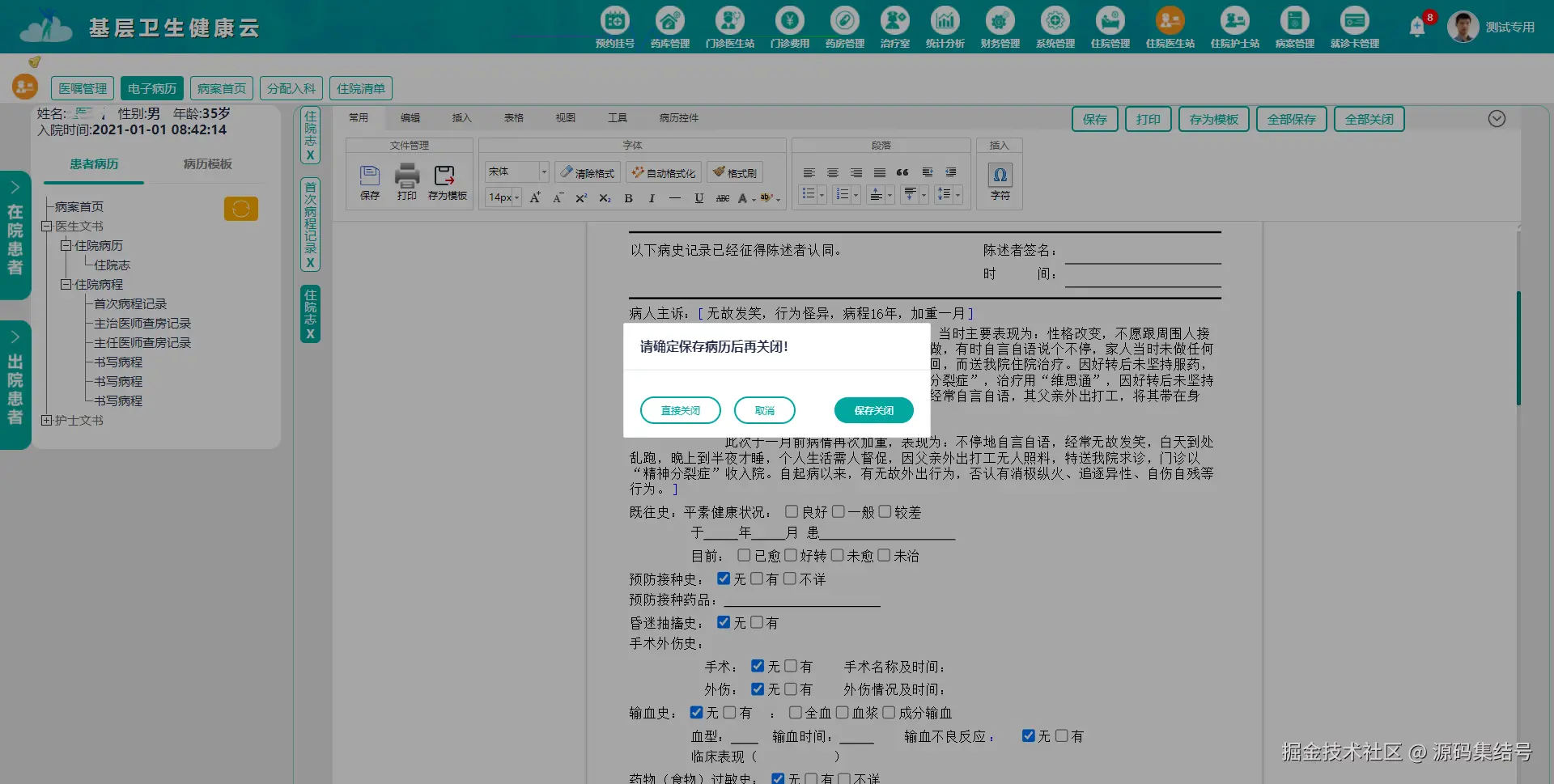This screenshot has width=1554, height=784.
Task: Open the 就诊卡管理 module icon
Action: [1354, 20]
